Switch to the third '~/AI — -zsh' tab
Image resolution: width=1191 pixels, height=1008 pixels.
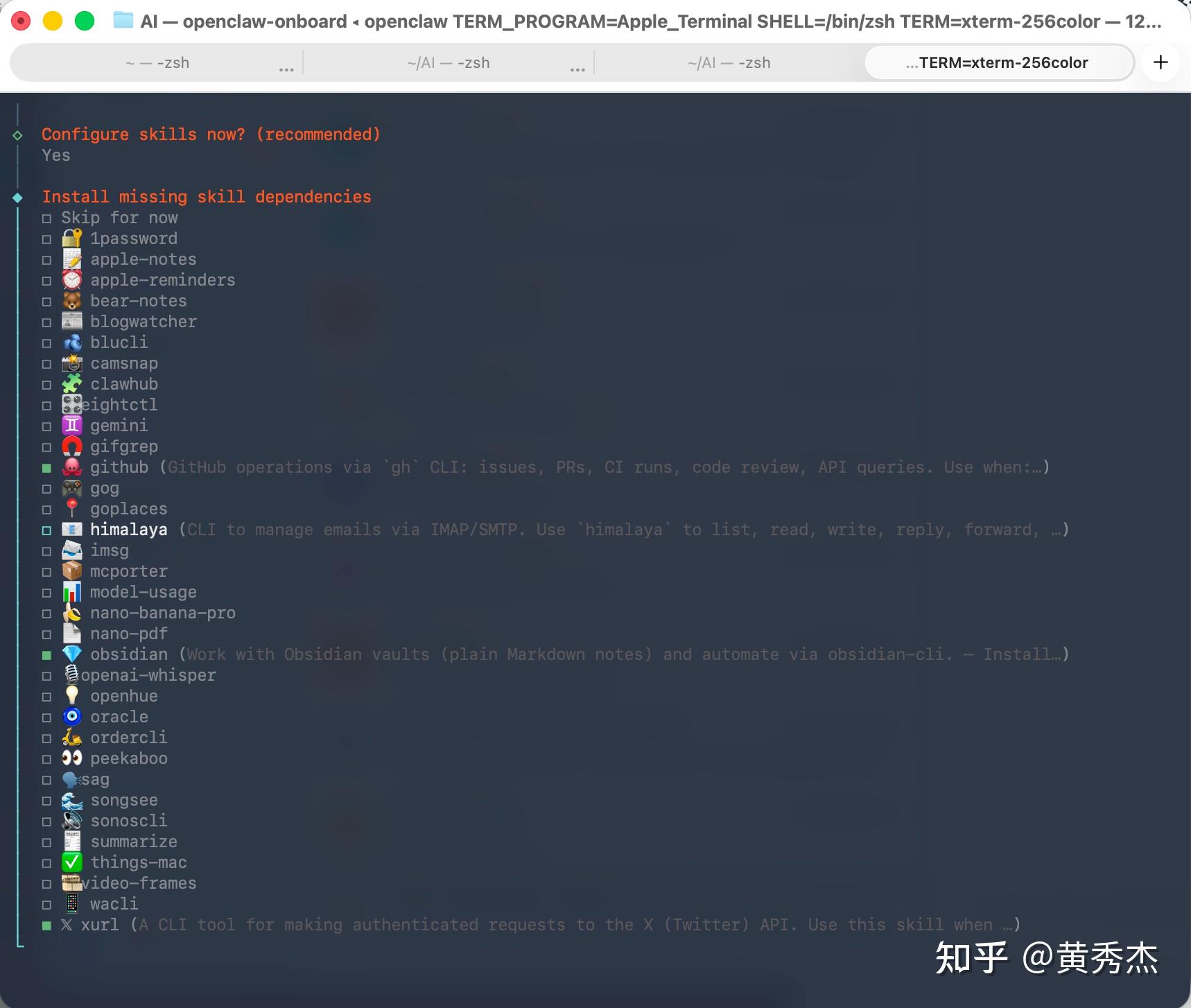(x=729, y=62)
